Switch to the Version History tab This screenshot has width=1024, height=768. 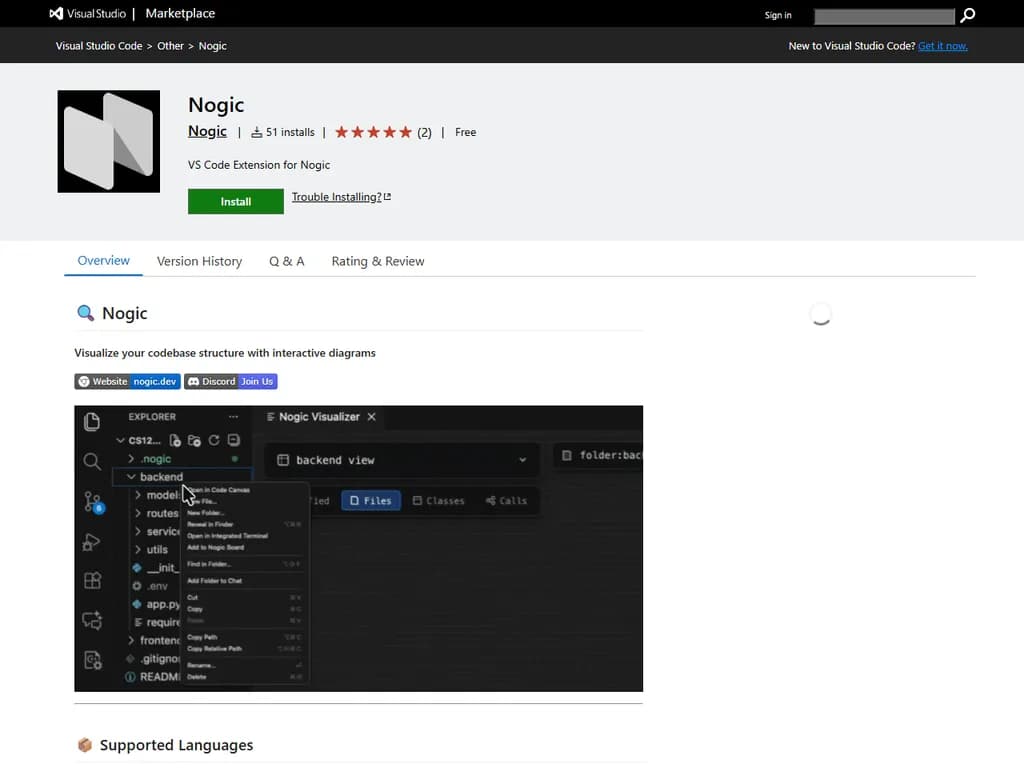[199, 261]
